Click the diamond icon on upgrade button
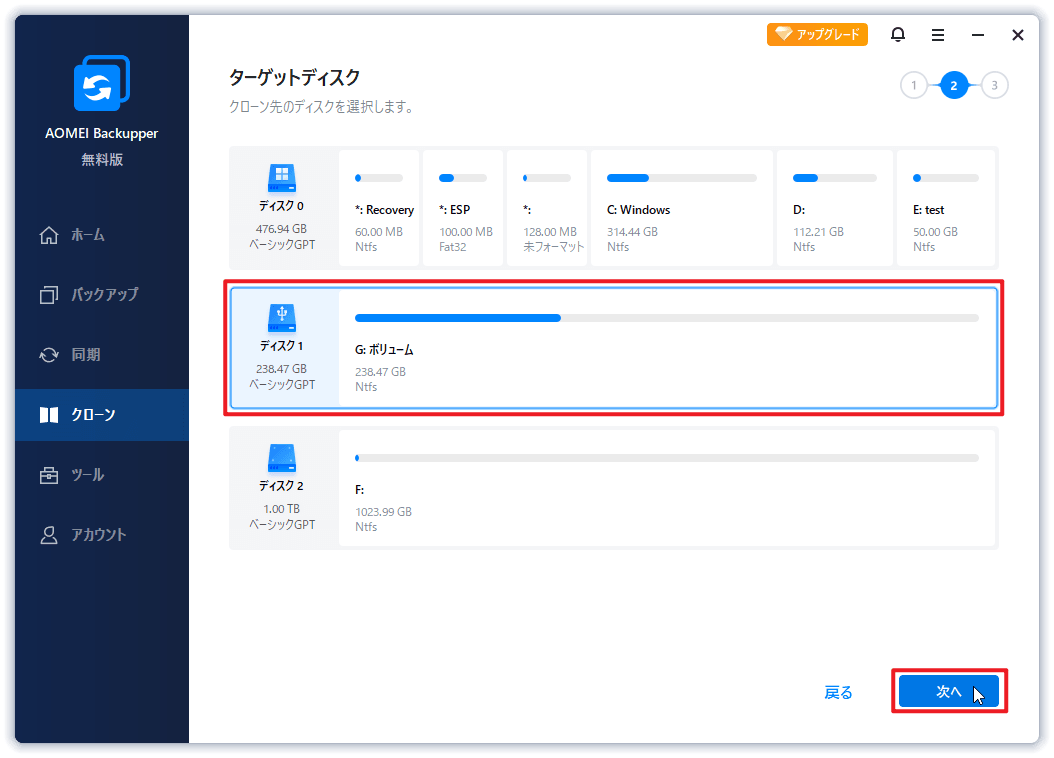1054x758 pixels. [x=783, y=34]
